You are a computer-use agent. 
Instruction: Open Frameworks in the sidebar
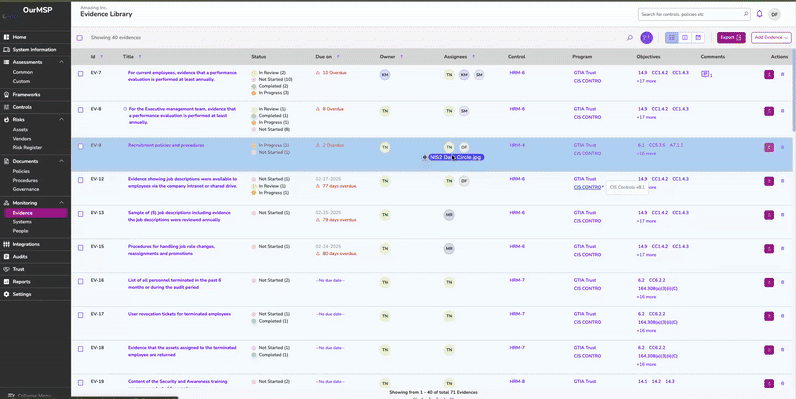26,94
